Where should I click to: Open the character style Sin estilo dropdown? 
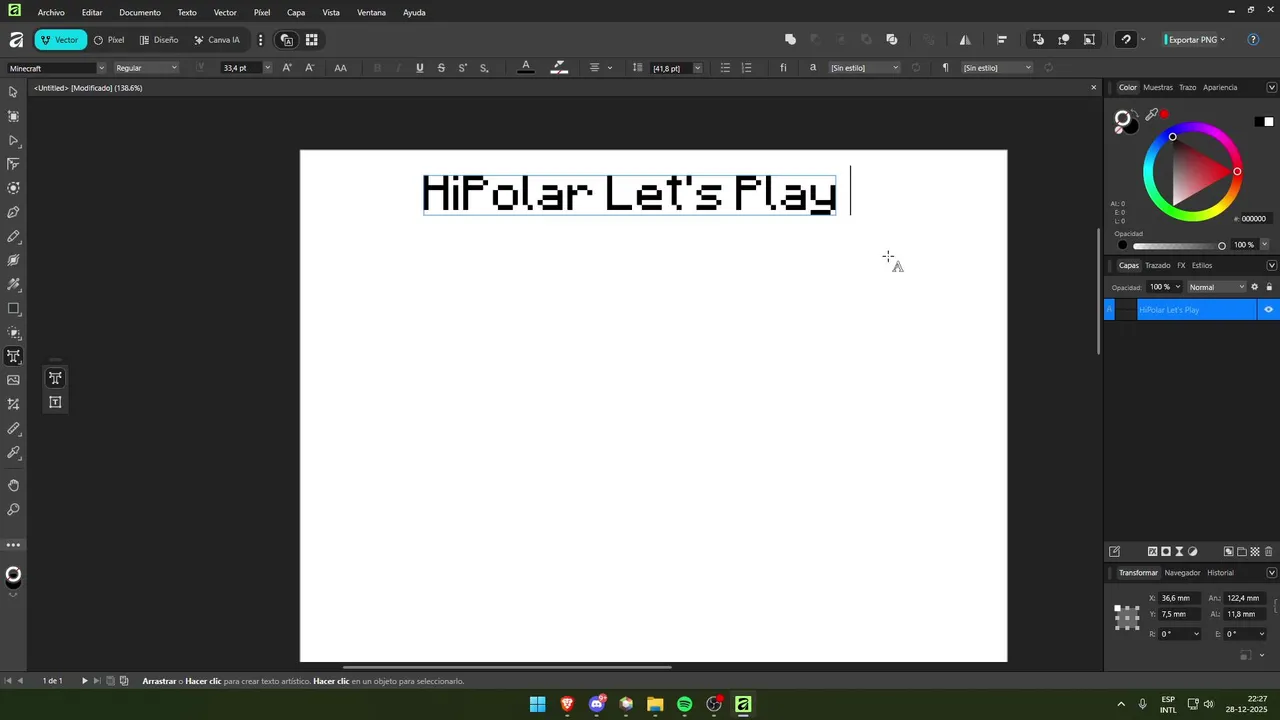tap(865, 68)
